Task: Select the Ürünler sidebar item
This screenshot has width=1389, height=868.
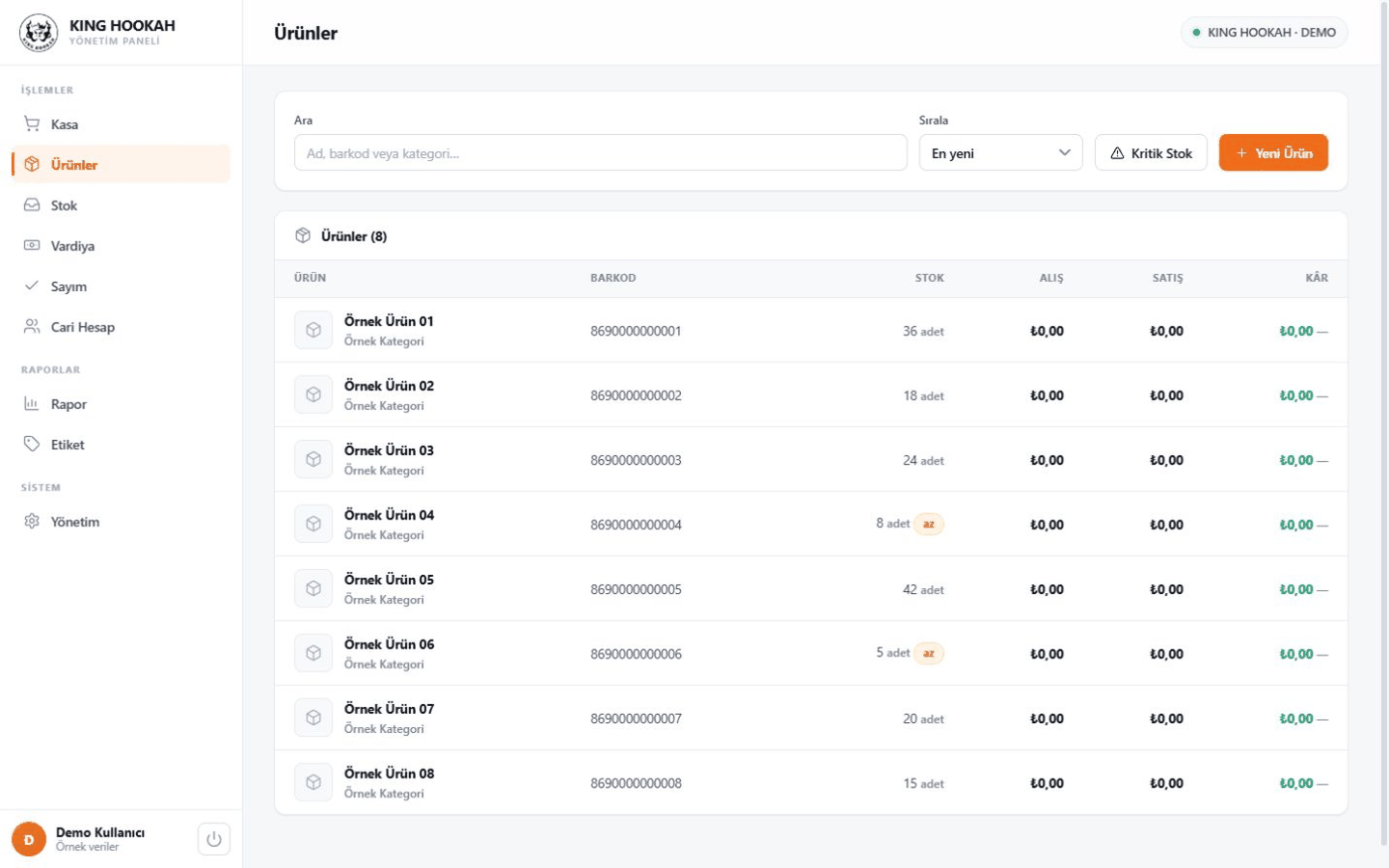Action: [122, 165]
